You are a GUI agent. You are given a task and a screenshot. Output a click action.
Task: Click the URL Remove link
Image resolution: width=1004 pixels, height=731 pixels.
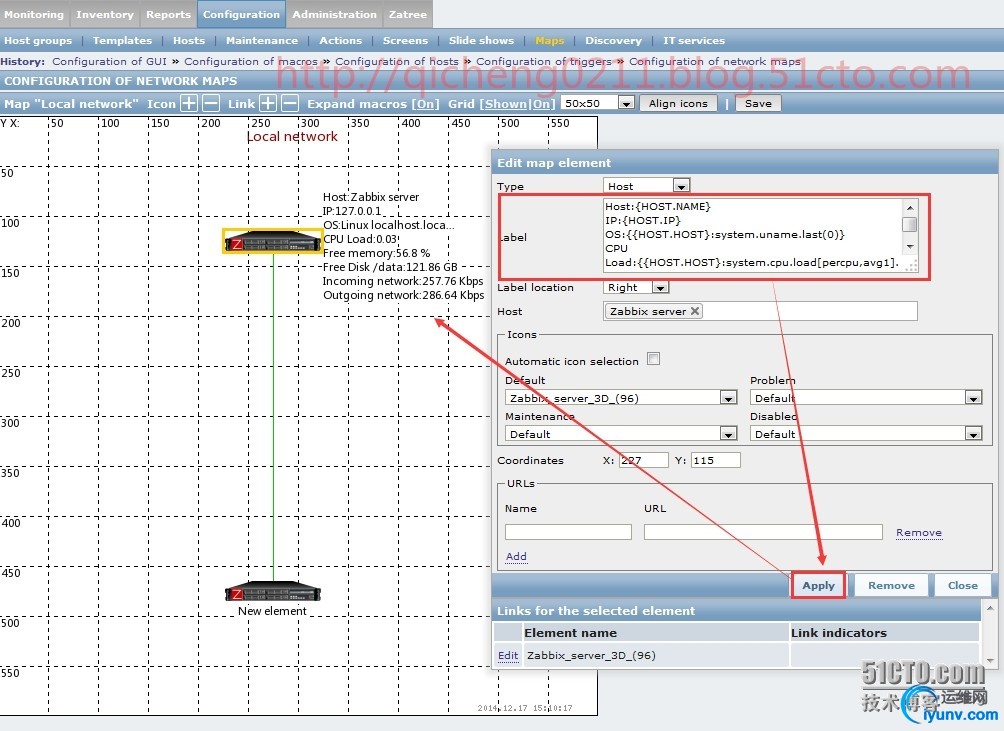[919, 533]
